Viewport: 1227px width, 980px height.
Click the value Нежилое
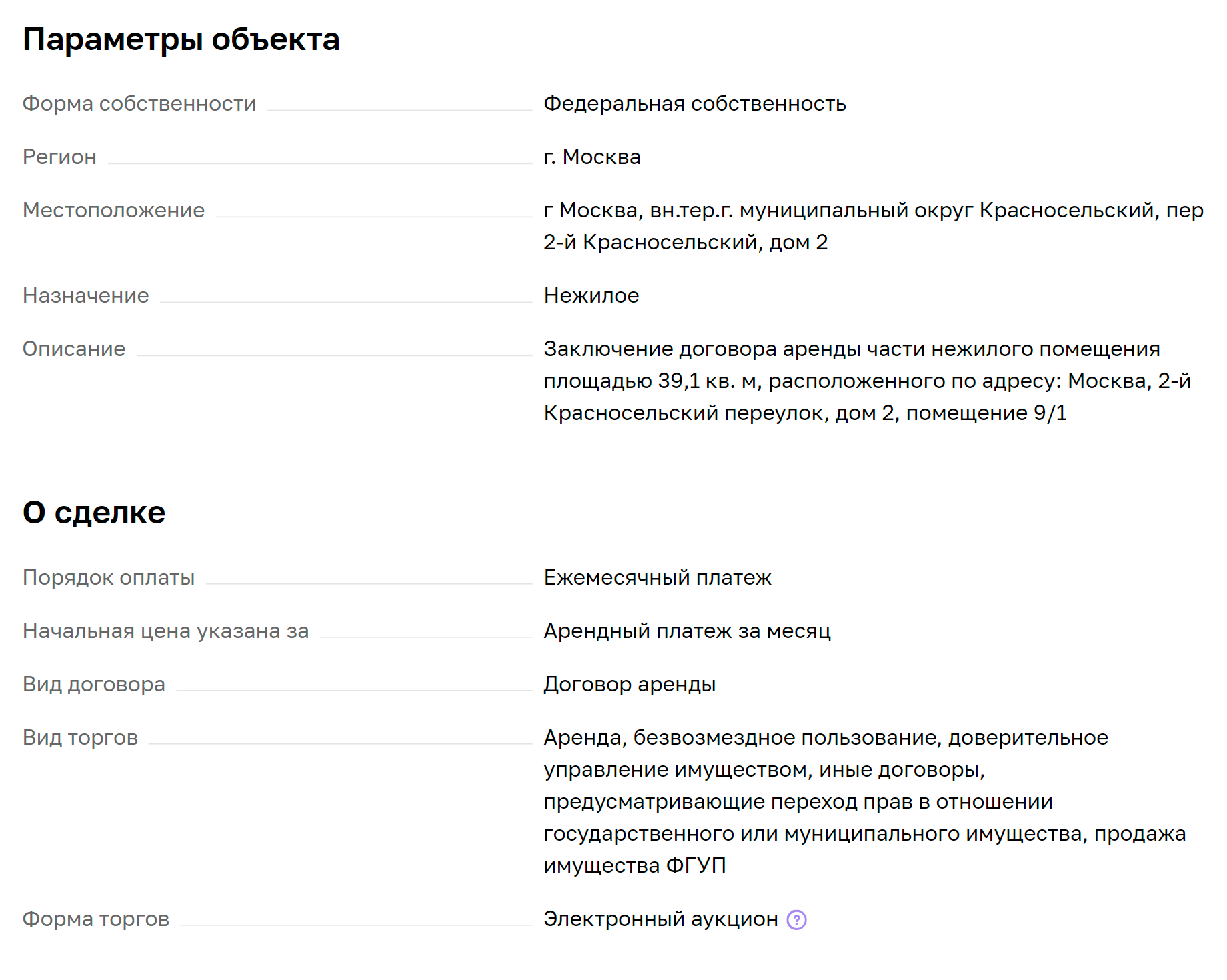click(x=591, y=296)
